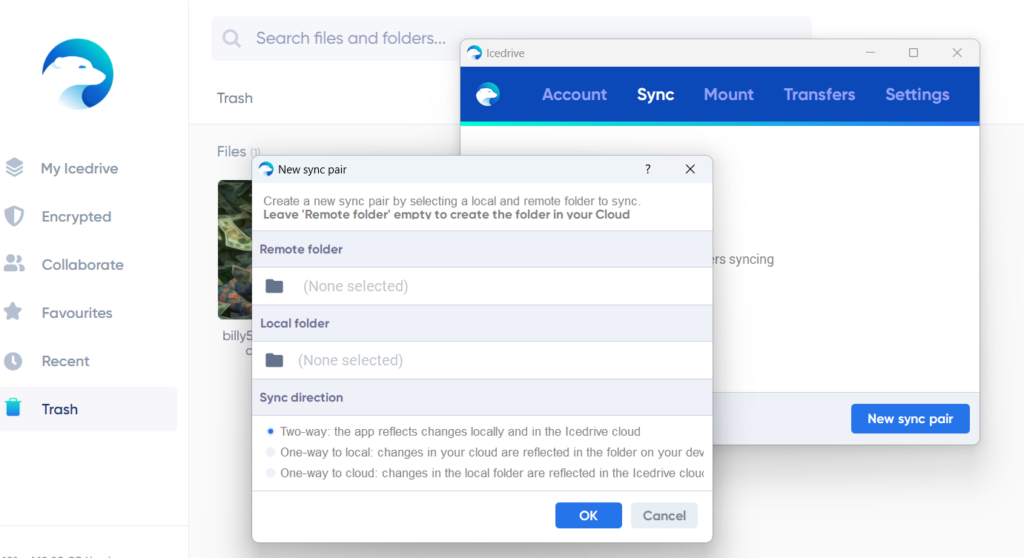Choose One-way to cloud sync option
This screenshot has width=1024, height=558.
pyautogui.click(x=270, y=473)
